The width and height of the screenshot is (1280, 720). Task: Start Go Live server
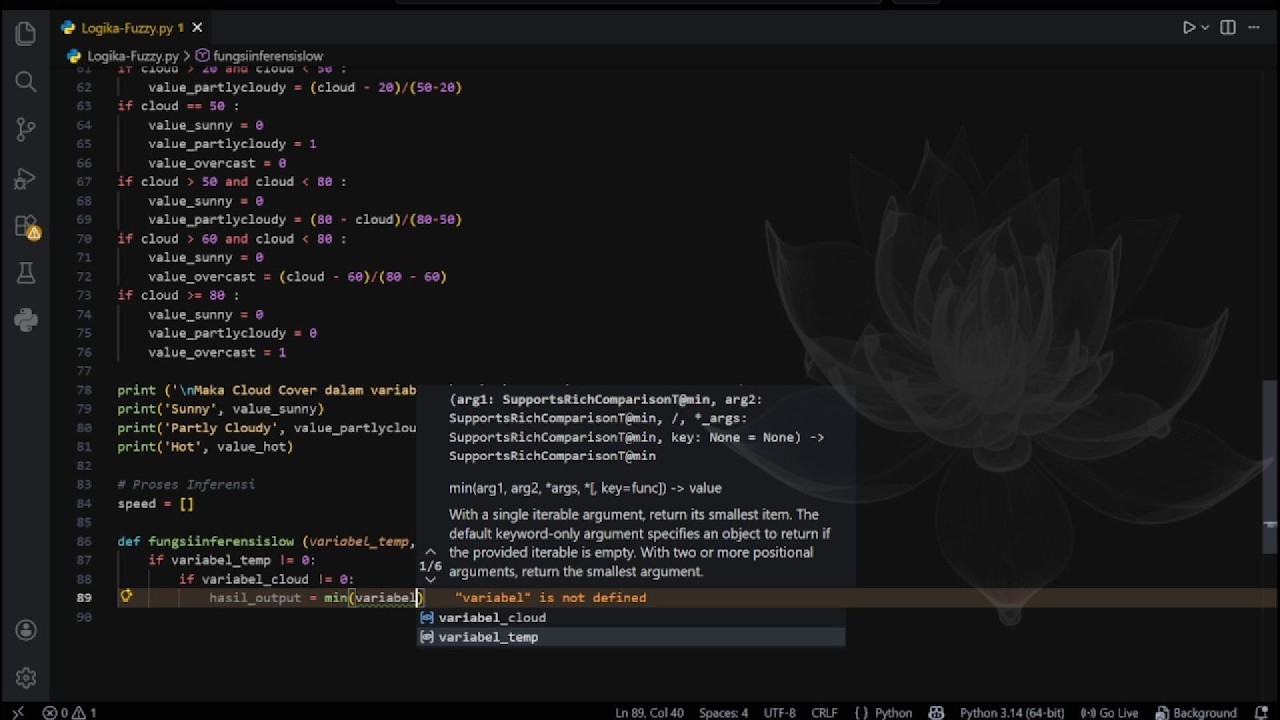[1110, 713]
